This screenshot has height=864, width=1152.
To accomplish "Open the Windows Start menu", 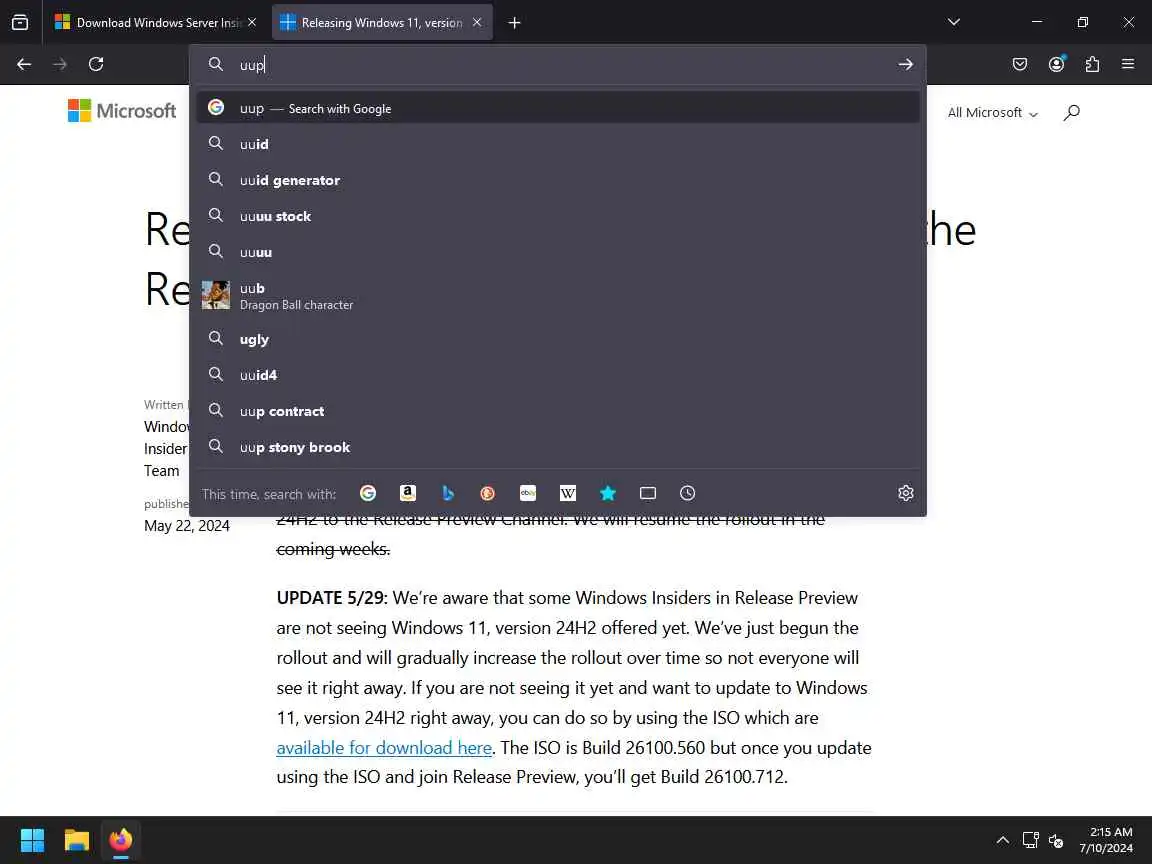I will point(32,840).
